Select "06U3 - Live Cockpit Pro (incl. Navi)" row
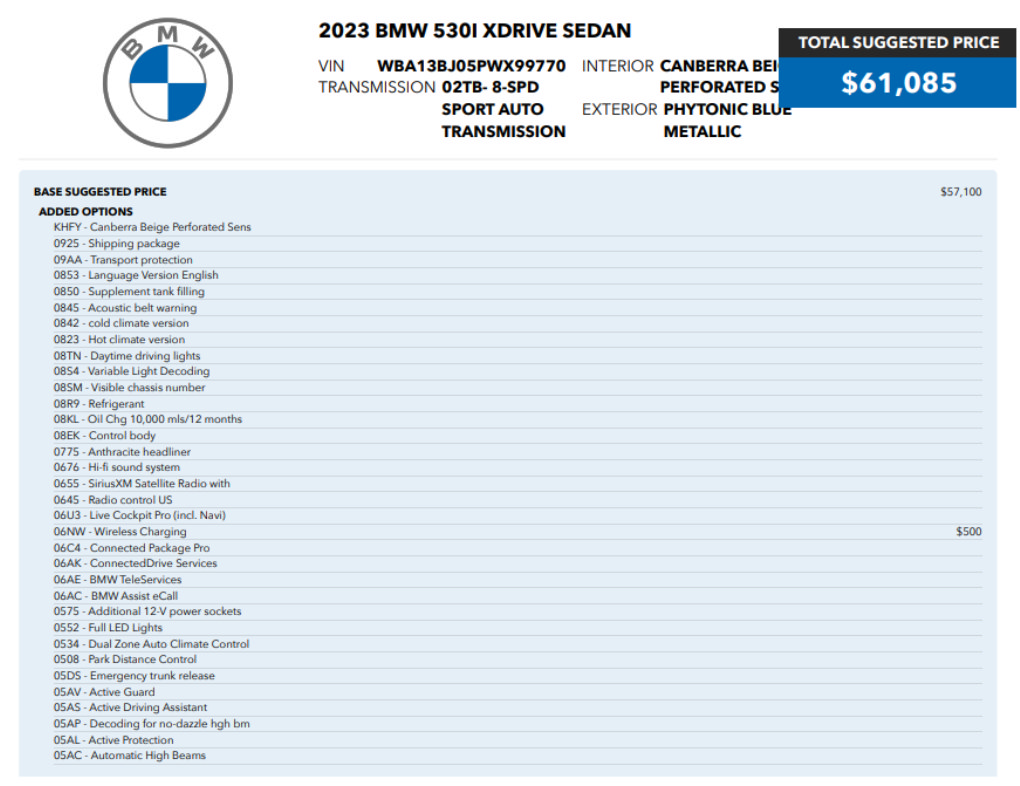 (518, 515)
